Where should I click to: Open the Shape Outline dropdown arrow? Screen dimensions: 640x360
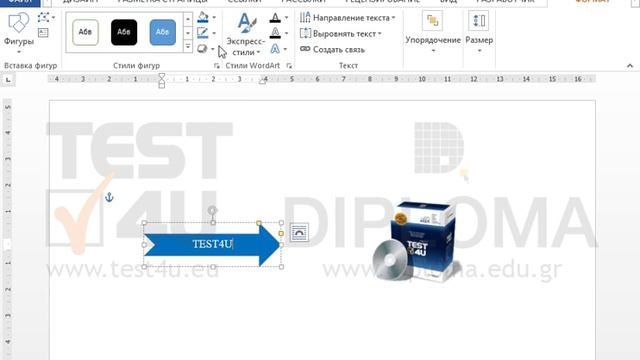214,33
